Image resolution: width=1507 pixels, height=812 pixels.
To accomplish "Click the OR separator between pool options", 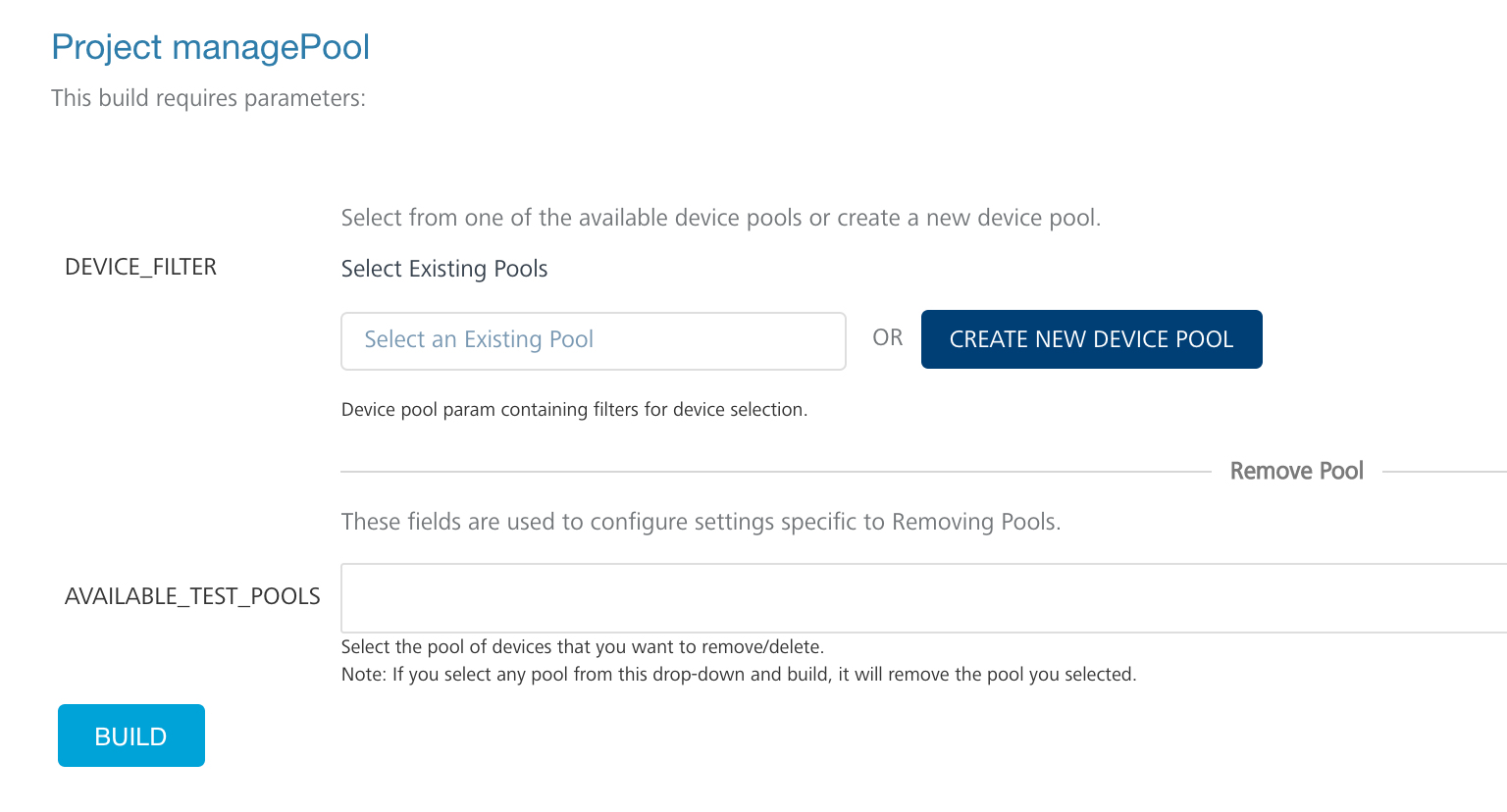I will [887, 337].
